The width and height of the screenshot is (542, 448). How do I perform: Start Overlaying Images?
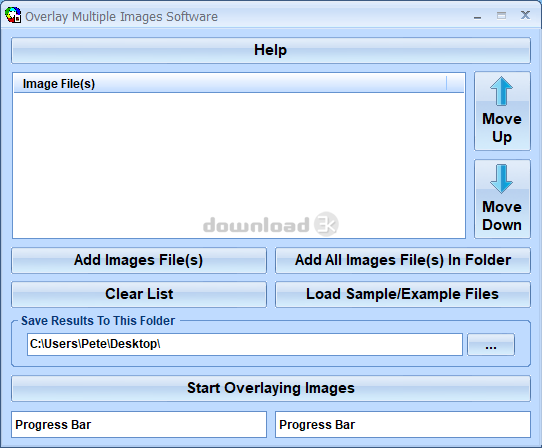271,389
